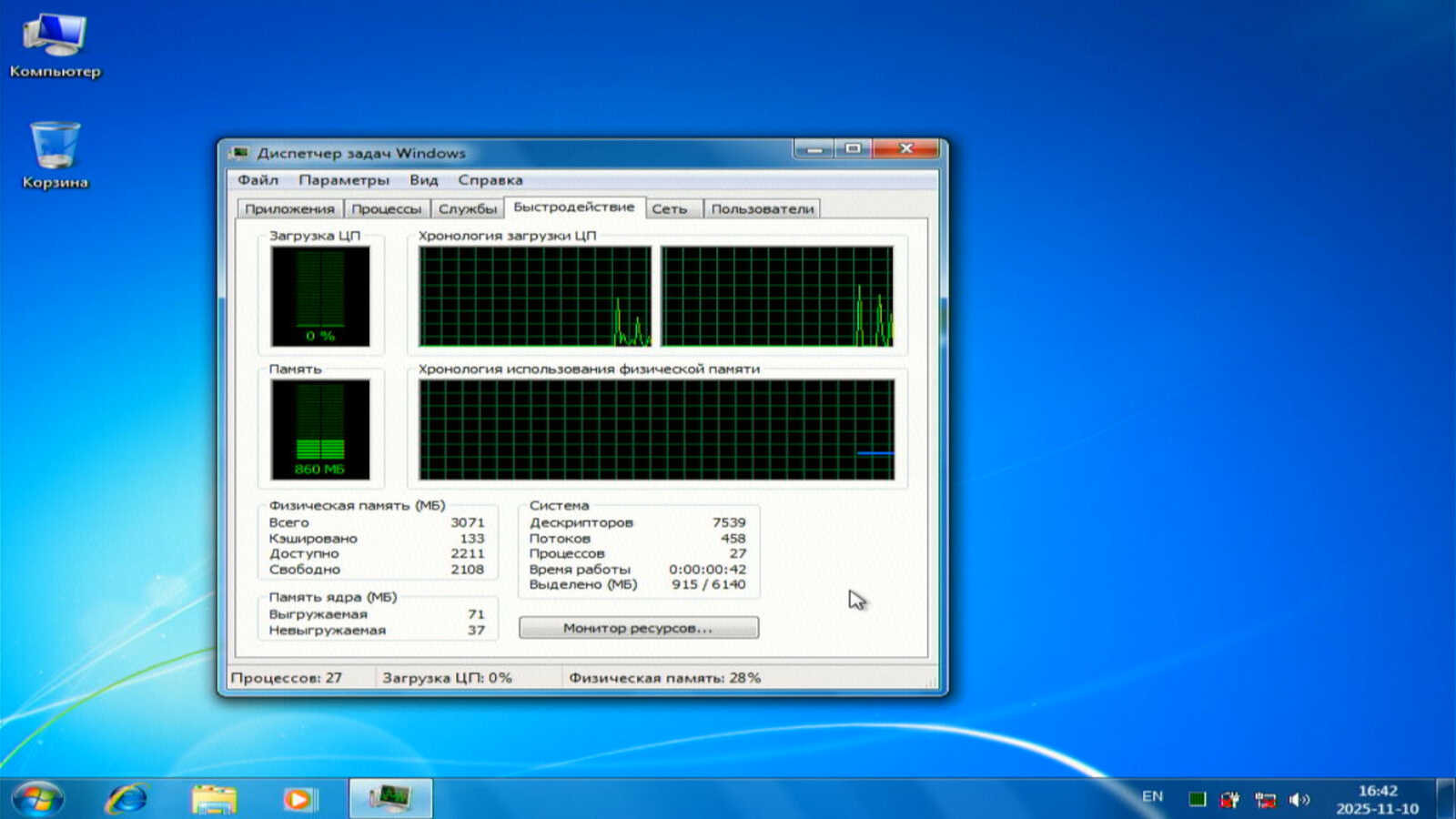The width and height of the screenshot is (1456, 819).
Task: Open the clock showing 16:42
Action: (x=1377, y=799)
